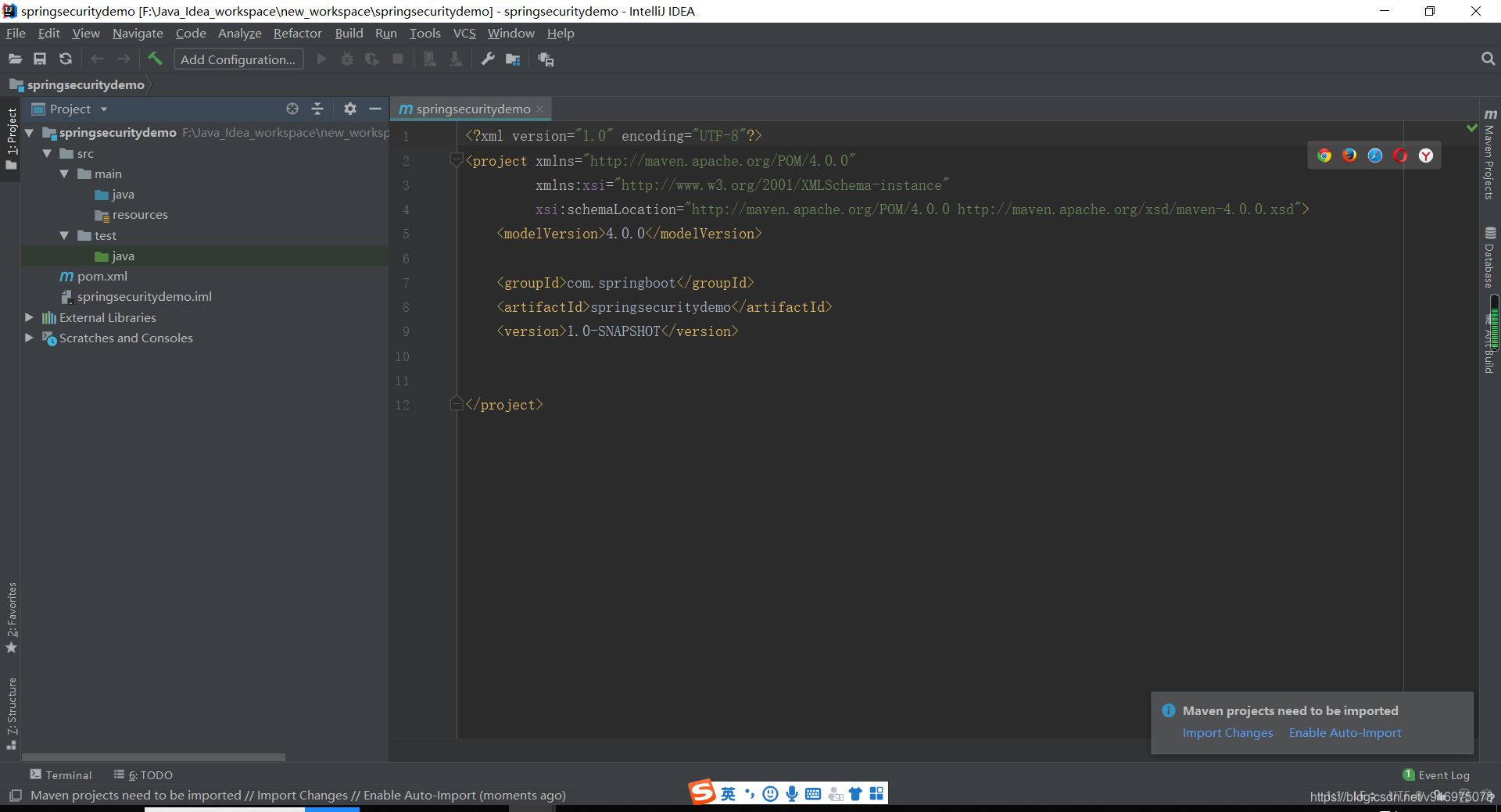The image size is (1501, 812).
Task: Expand the External Libraries node
Action: point(29,318)
